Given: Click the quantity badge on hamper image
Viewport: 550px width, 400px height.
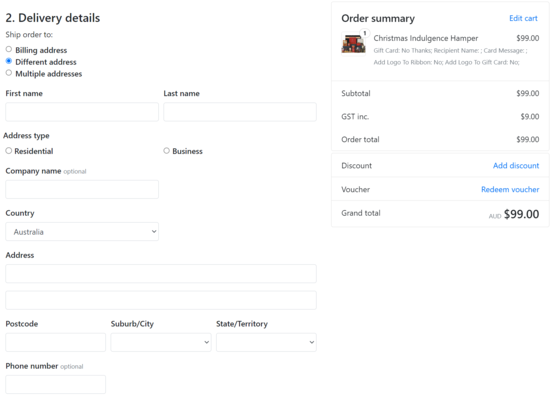Looking at the screenshot, I should coord(365,33).
